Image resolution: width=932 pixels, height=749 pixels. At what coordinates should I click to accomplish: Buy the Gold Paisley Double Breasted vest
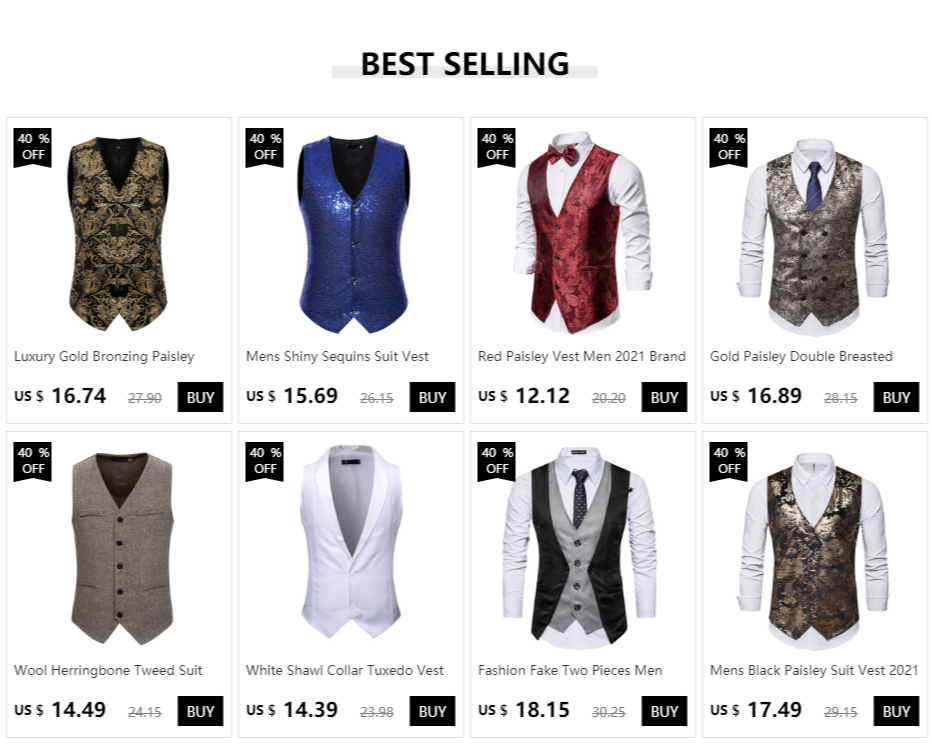[896, 397]
